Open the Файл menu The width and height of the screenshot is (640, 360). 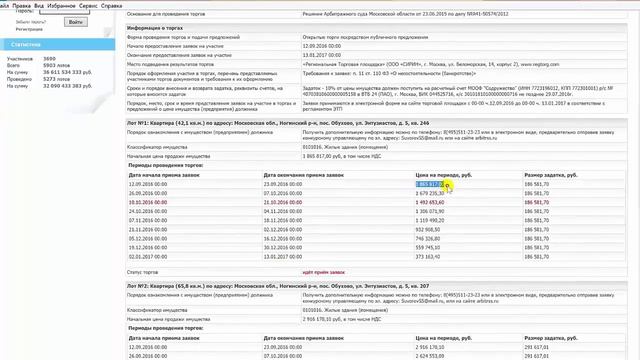pyautogui.click(x=4, y=6)
